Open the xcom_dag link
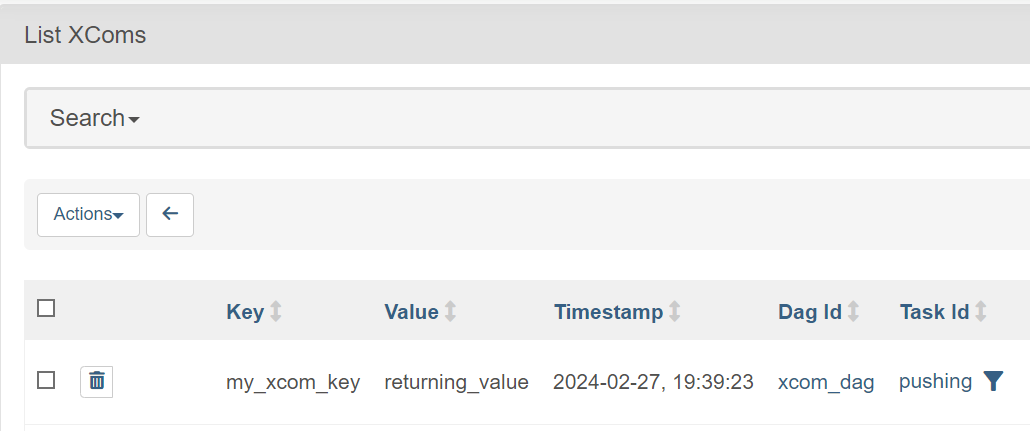This screenshot has width=1030, height=431. pyautogui.click(x=826, y=382)
